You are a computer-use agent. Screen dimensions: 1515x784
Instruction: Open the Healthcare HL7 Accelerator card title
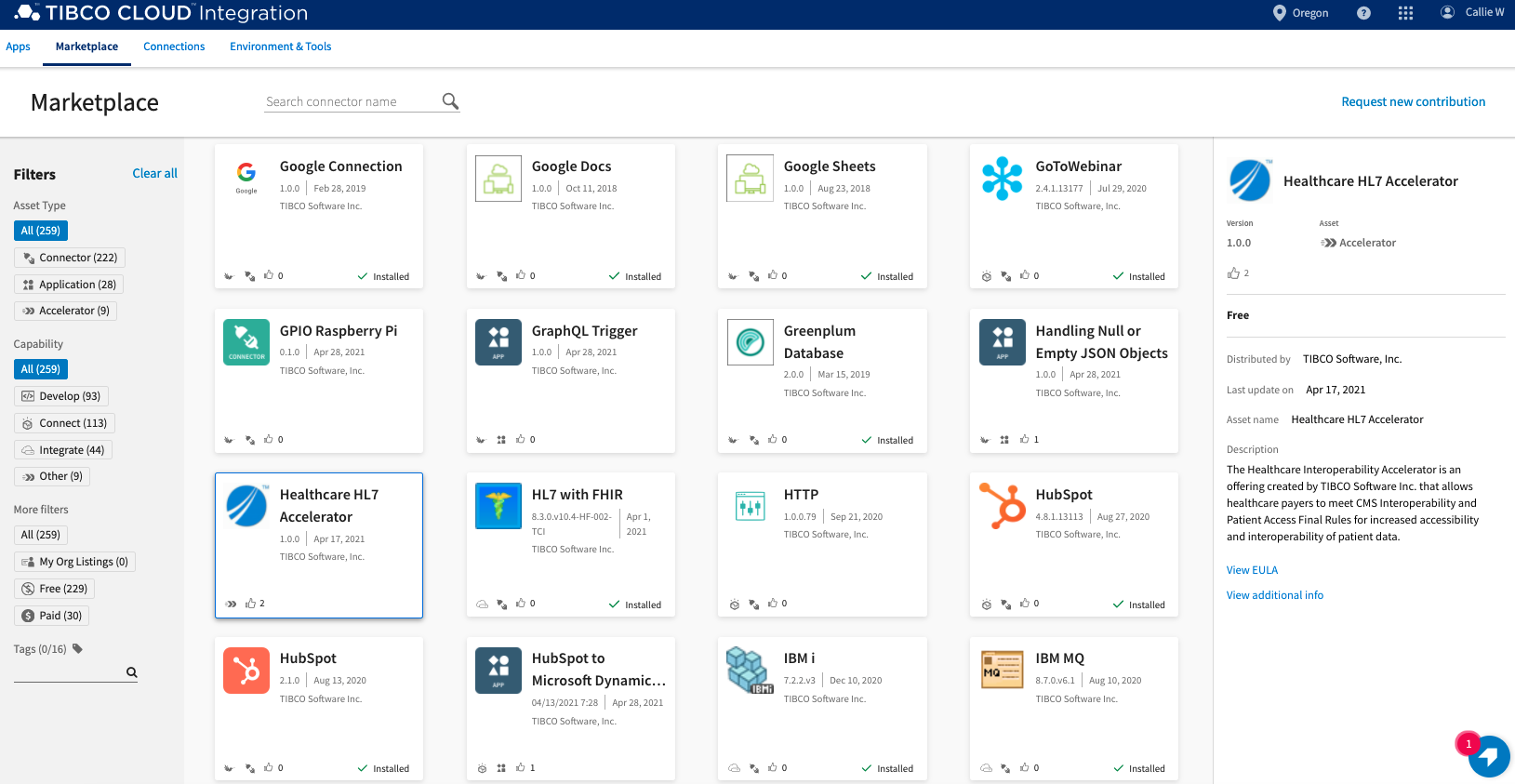329,506
